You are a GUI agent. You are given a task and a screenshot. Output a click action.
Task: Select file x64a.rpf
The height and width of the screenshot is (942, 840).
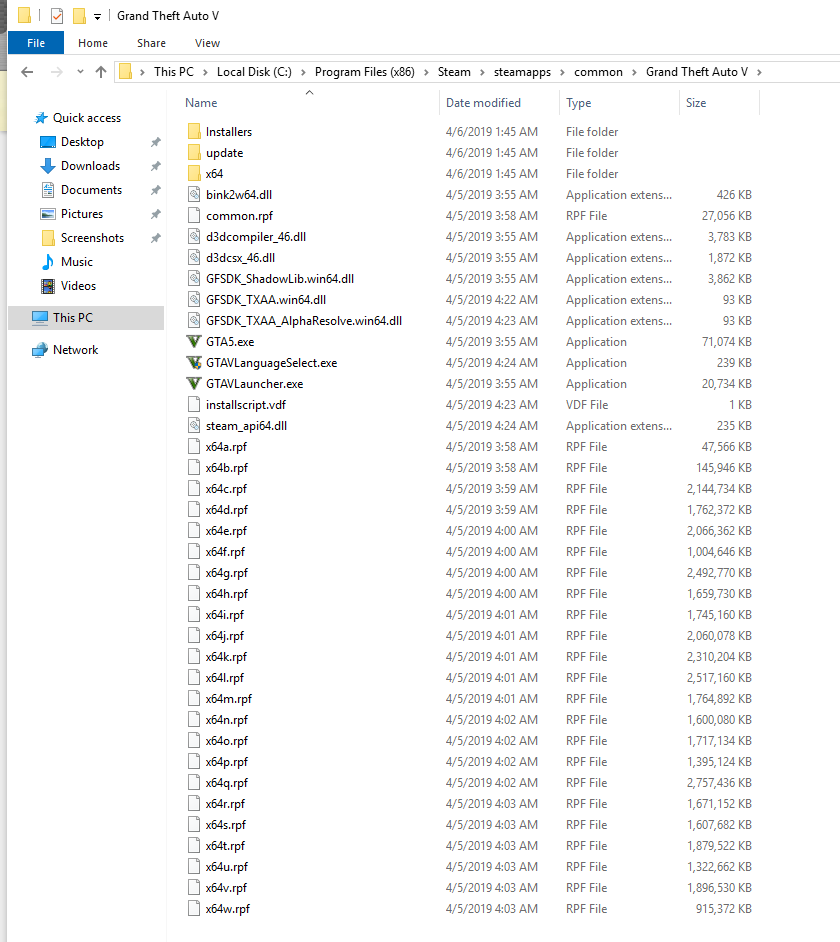click(x=226, y=447)
